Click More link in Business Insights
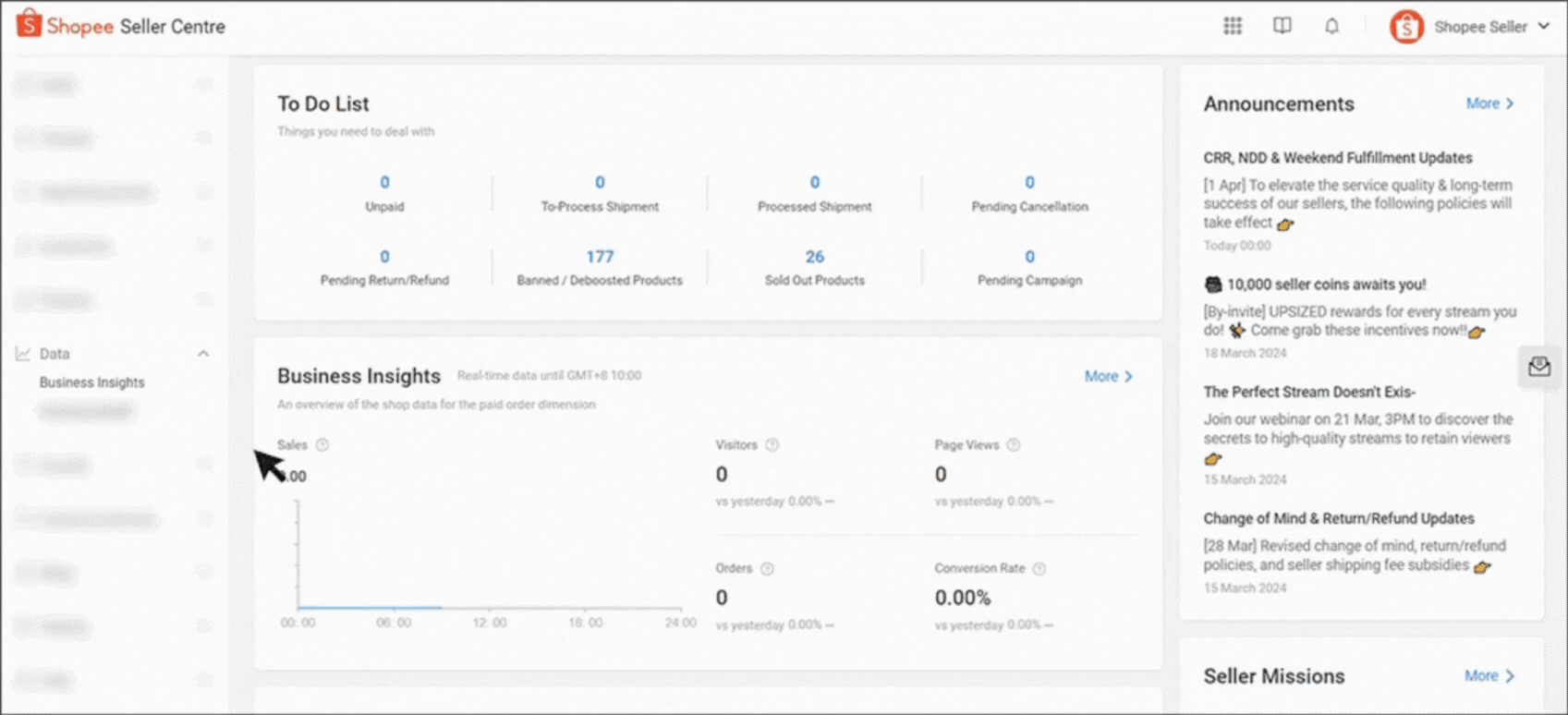Image resolution: width=1568 pixels, height=715 pixels. (1109, 376)
